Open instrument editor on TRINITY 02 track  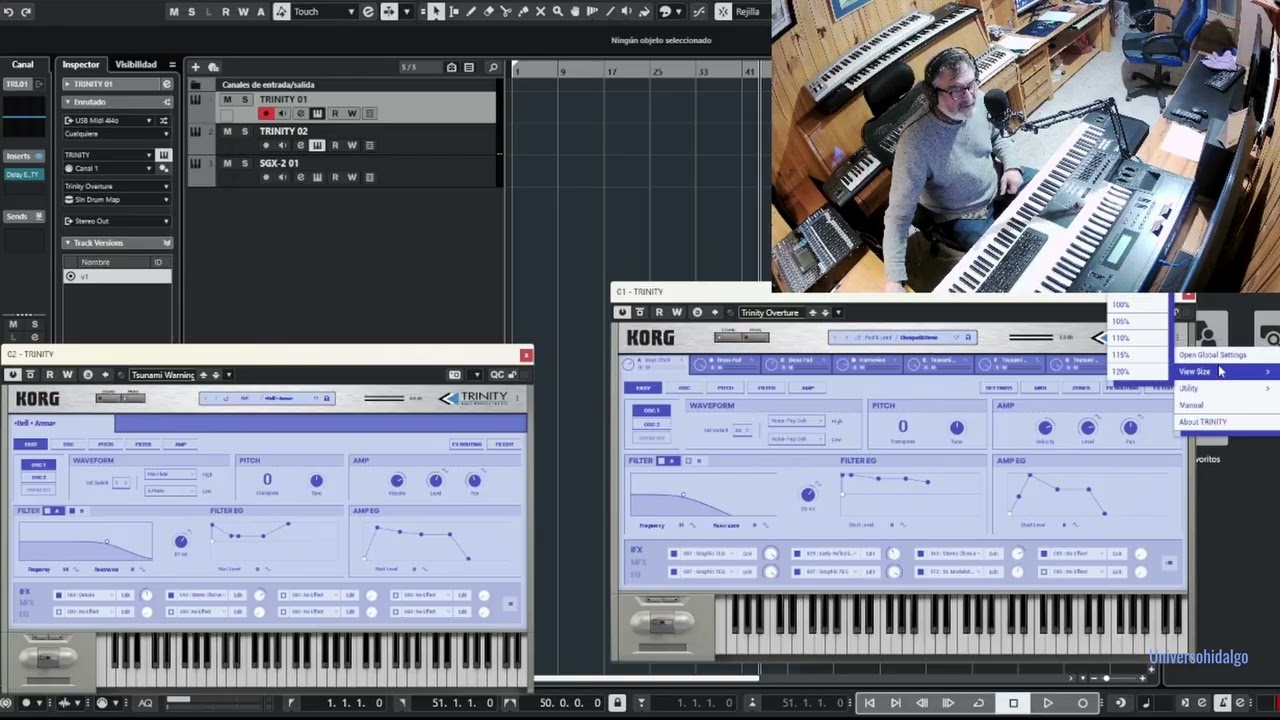tap(317, 145)
